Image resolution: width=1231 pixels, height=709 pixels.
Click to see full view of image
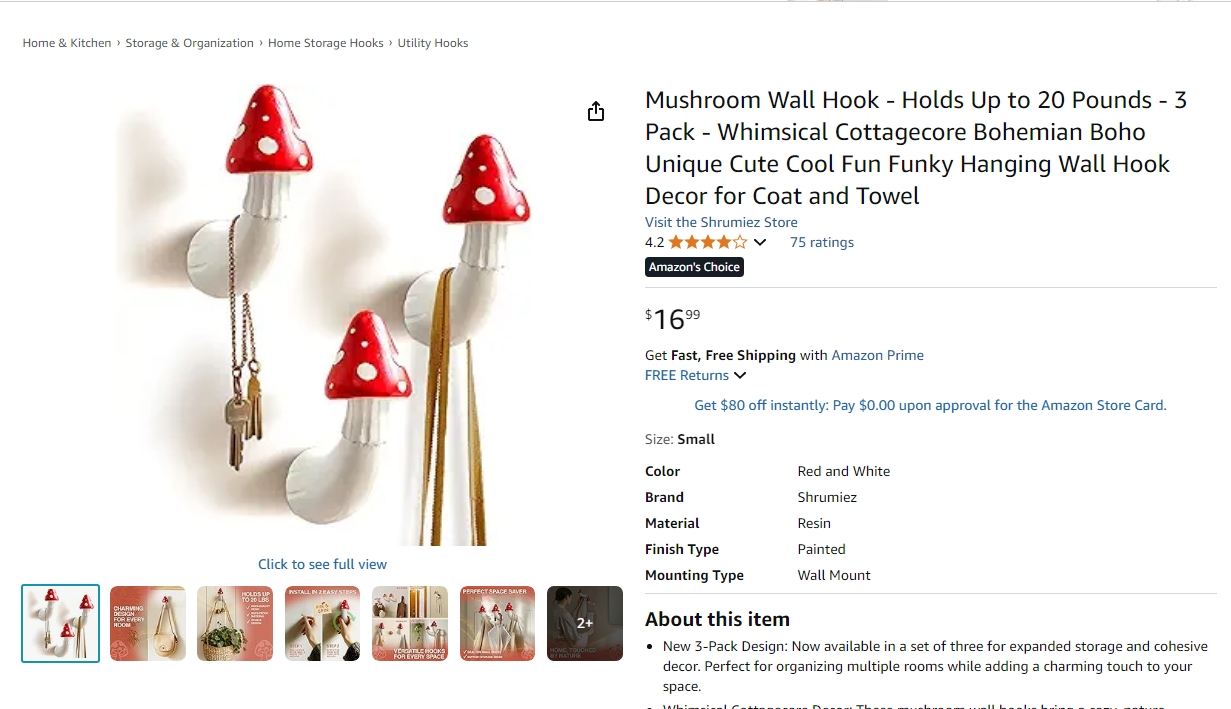point(322,564)
